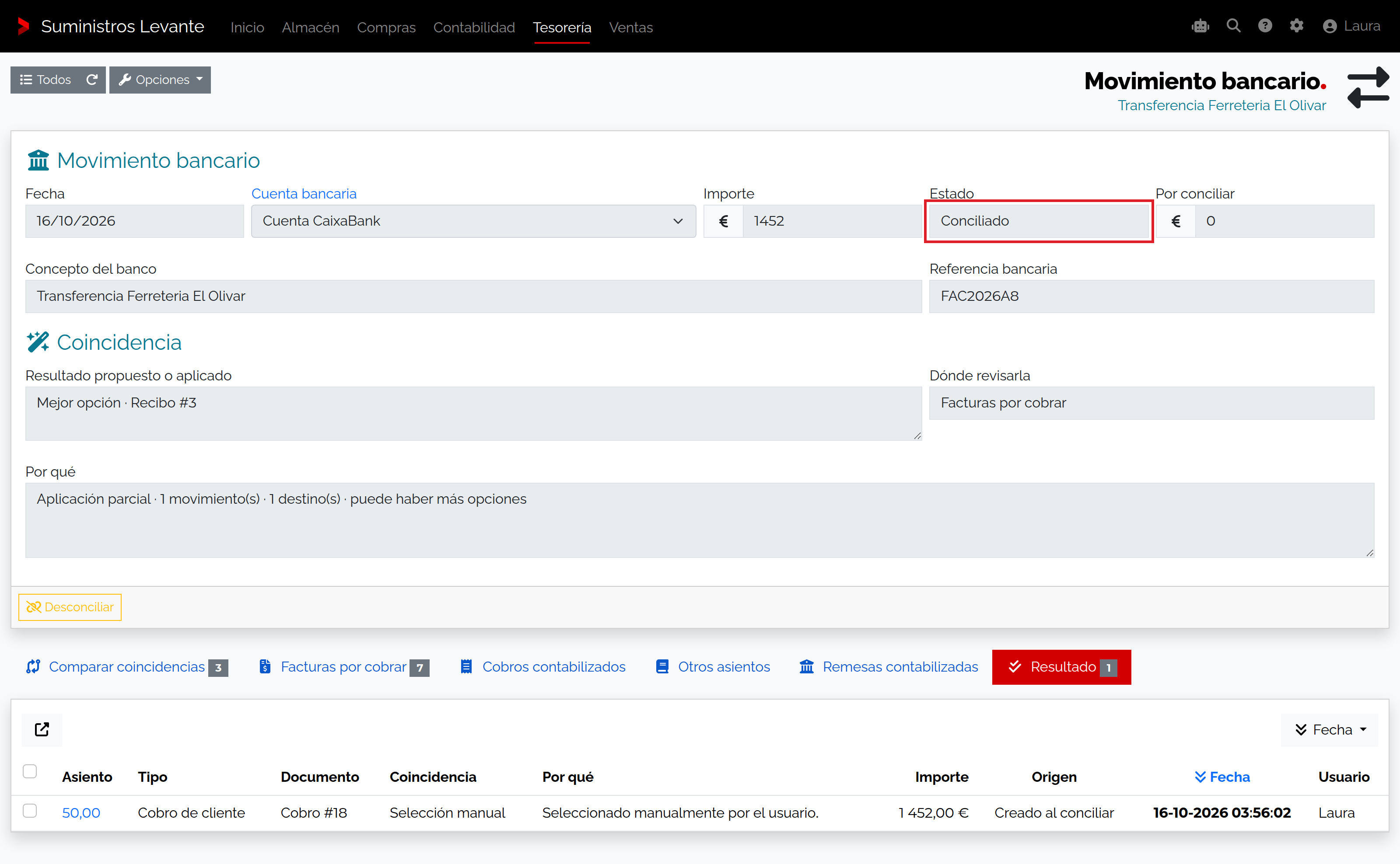The image size is (1400, 864).
Task: Open the search magnifier icon
Action: 1233,26
